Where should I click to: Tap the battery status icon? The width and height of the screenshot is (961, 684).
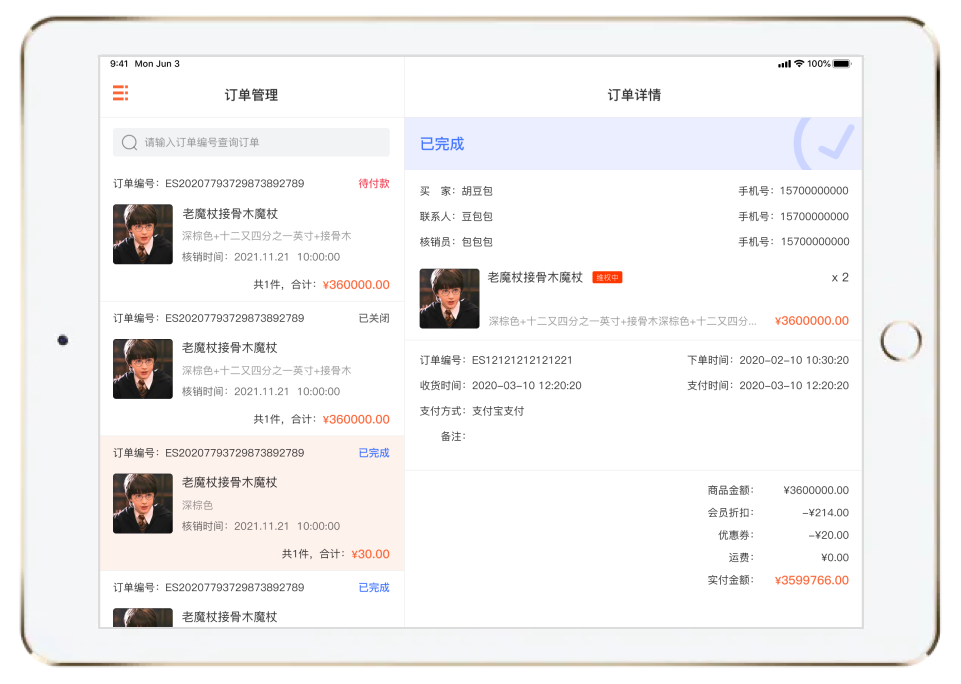click(x=842, y=64)
